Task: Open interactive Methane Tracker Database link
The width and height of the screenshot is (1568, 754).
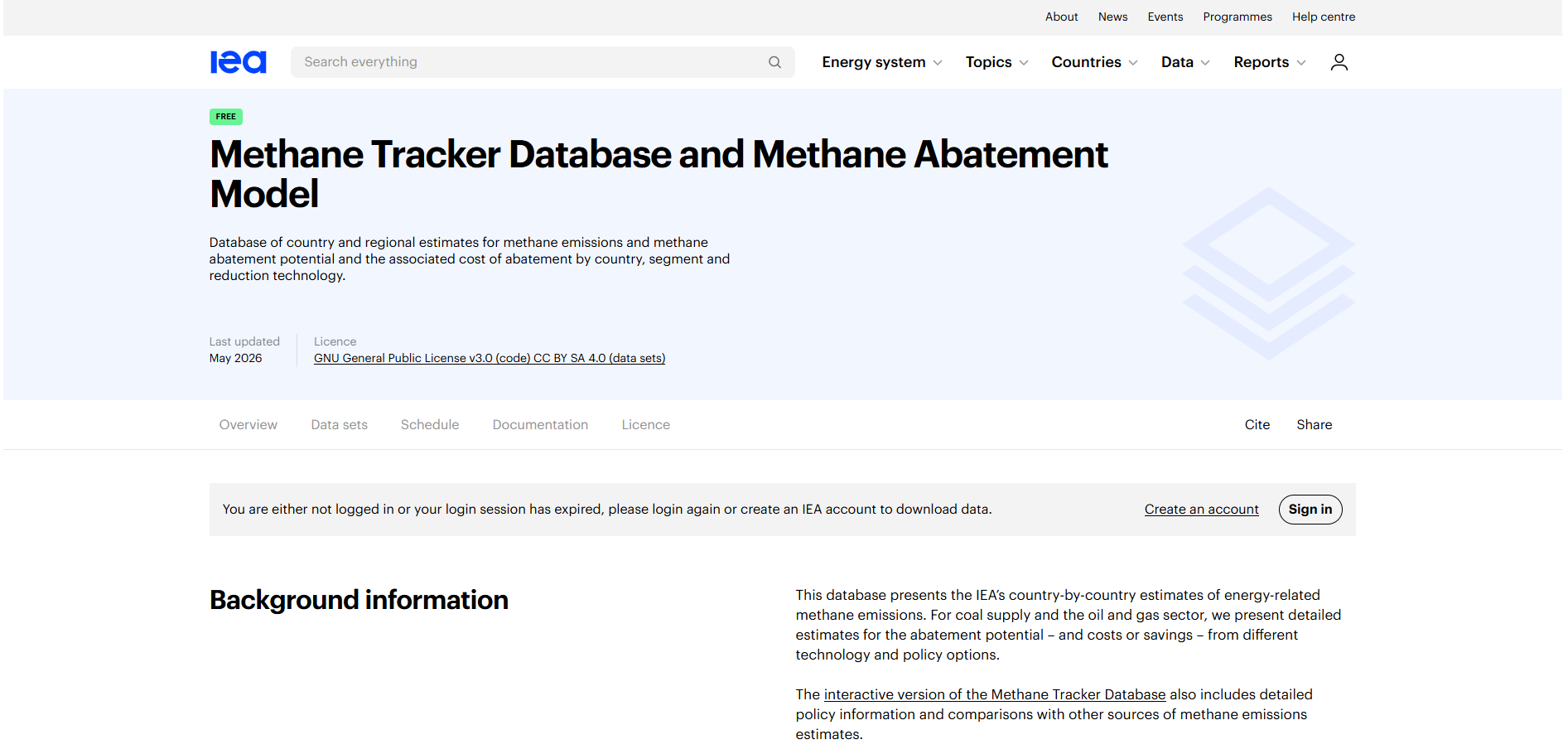Action: tap(995, 694)
